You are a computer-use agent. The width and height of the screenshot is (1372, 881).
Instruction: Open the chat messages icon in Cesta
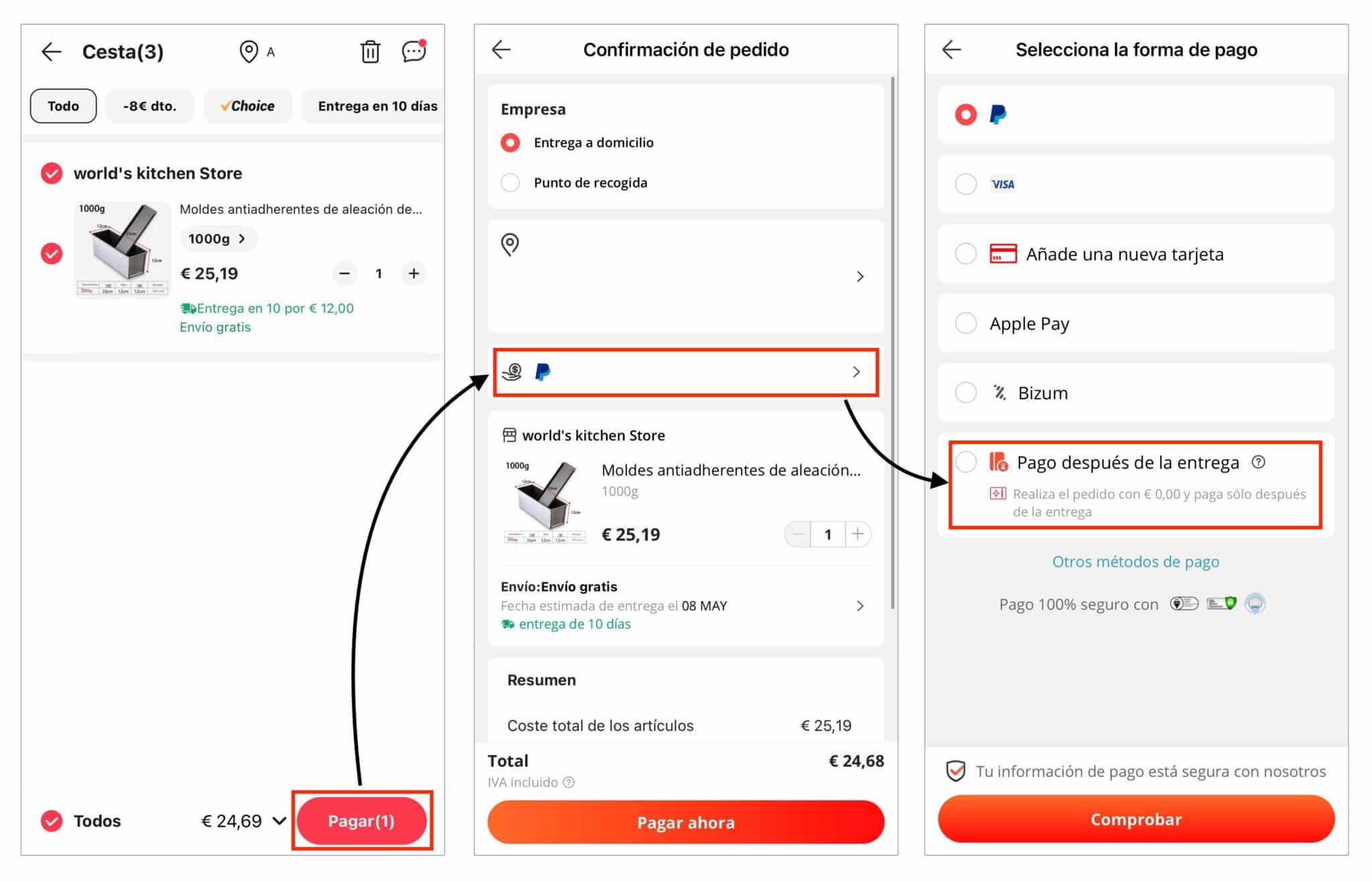point(414,51)
